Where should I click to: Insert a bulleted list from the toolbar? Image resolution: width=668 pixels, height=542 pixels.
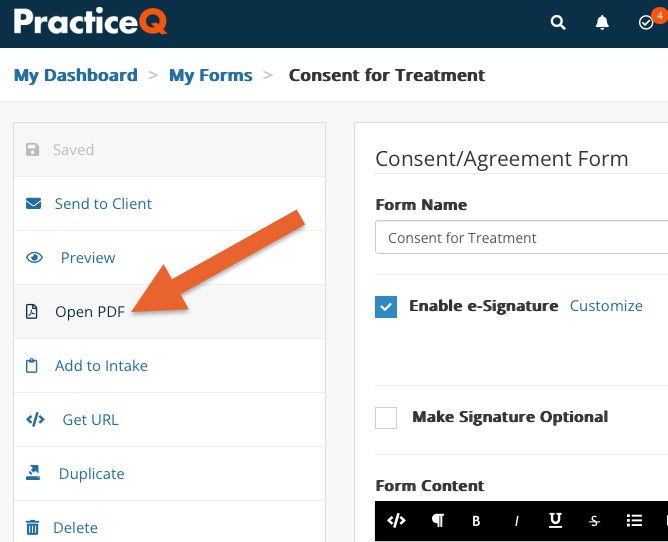point(634,520)
